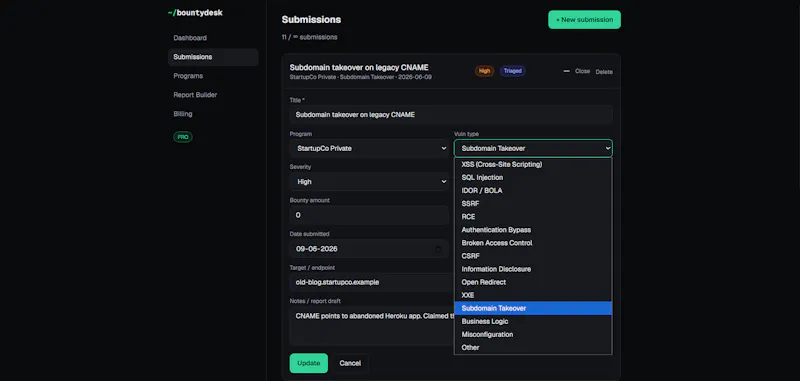
Task: Open the calendar picker icon
Action: click(438, 249)
